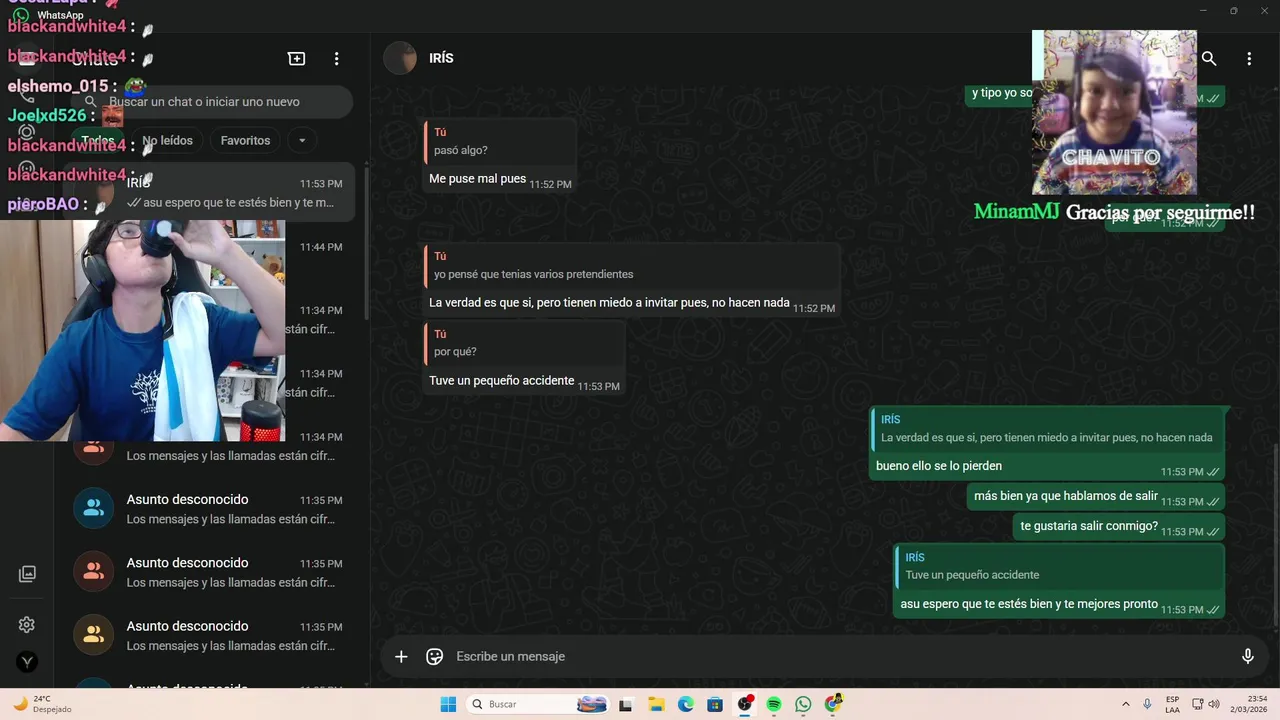Open the Asunto desconocido chat with yellow avatar
Viewport: 1280px width, 720px height.
point(208,634)
